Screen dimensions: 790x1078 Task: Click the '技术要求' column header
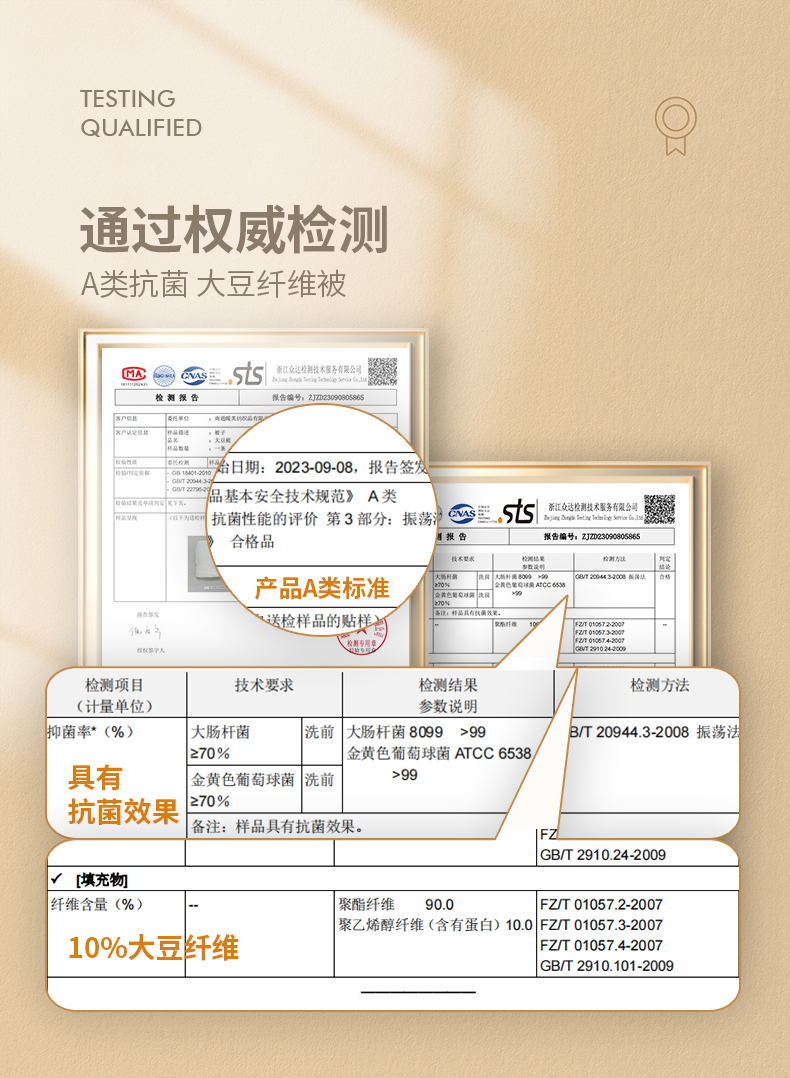pos(264,685)
